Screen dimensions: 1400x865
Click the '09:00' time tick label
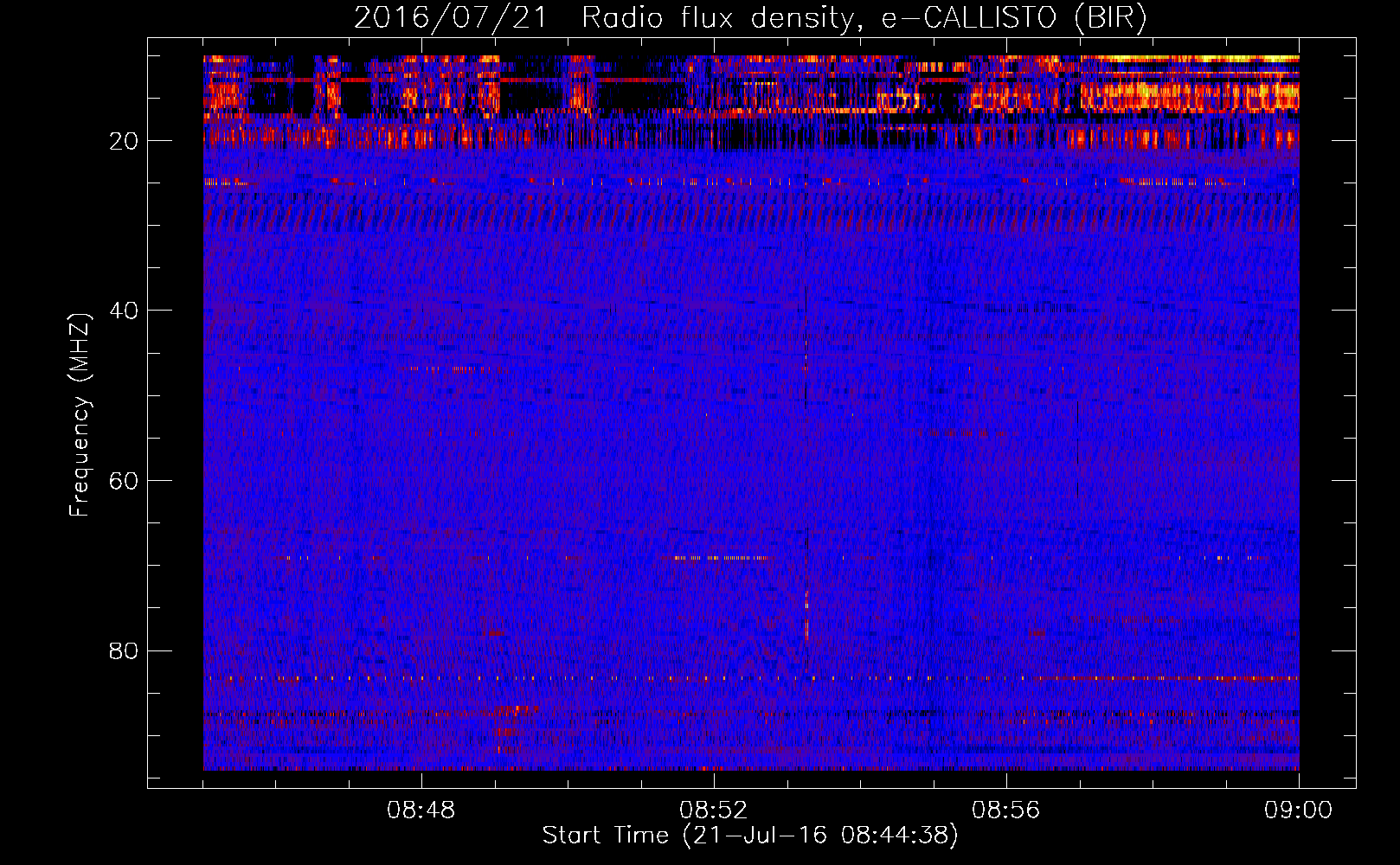pyautogui.click(x=1298, y=811)
